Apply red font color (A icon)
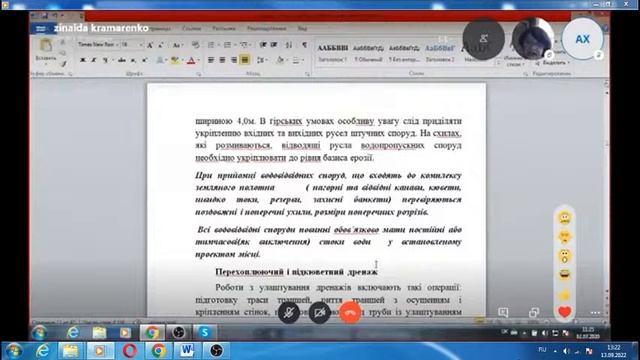 (x=191, y=60)
